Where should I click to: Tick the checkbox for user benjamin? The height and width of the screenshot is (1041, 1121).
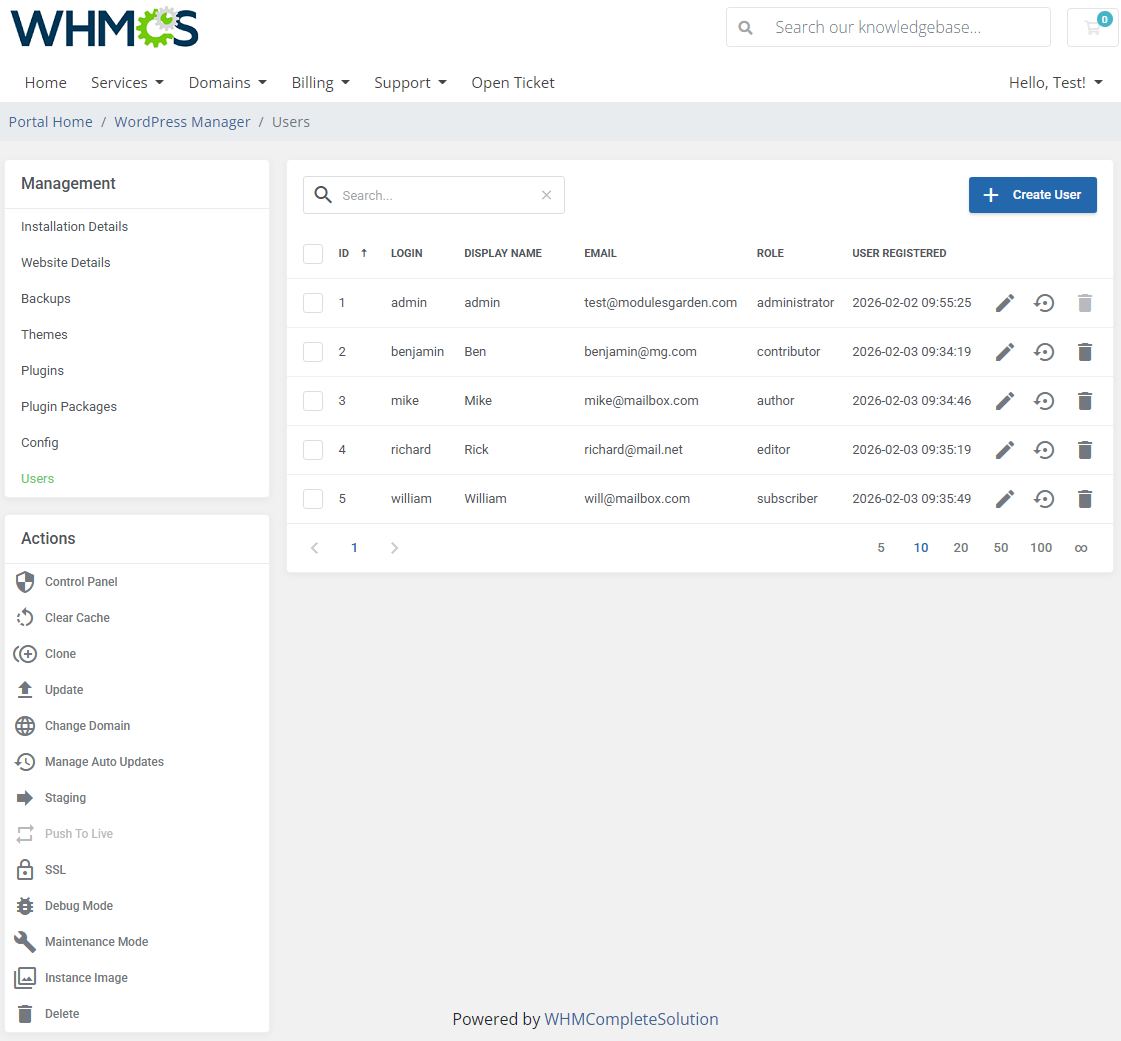(313, 352)
